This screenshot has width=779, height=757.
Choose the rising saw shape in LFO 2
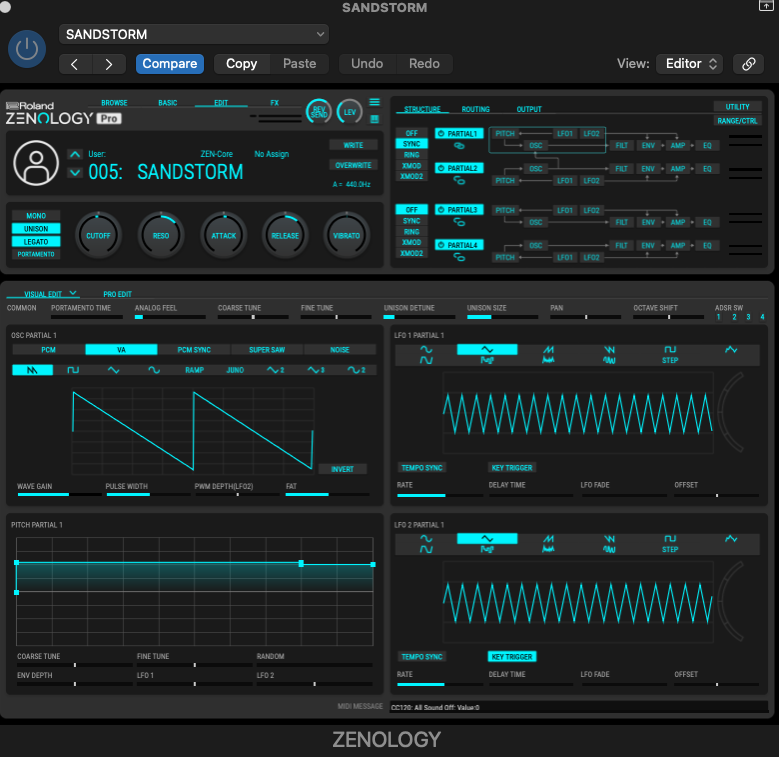(x=548, y=539)
